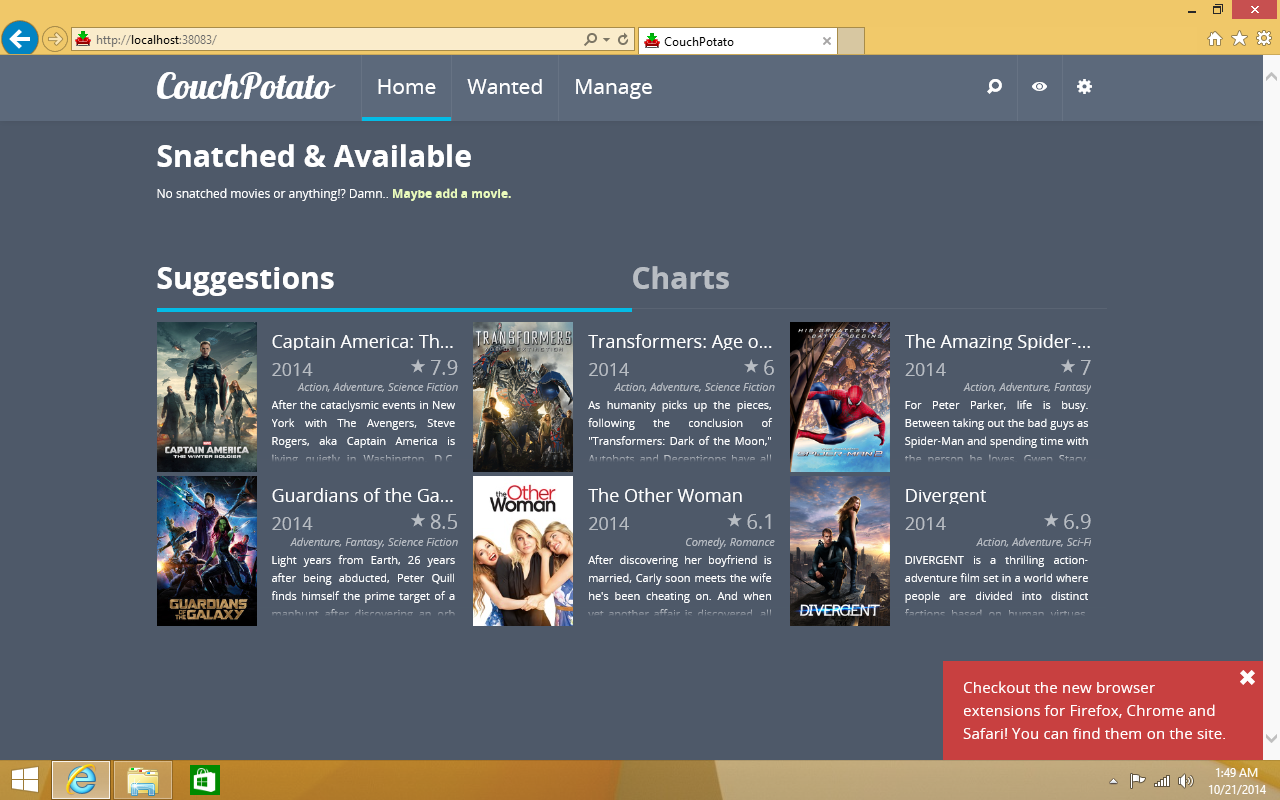Select the Suggestions heading tab
The height and width of the screenshot is (800, 1280).
tap(246, 278)
